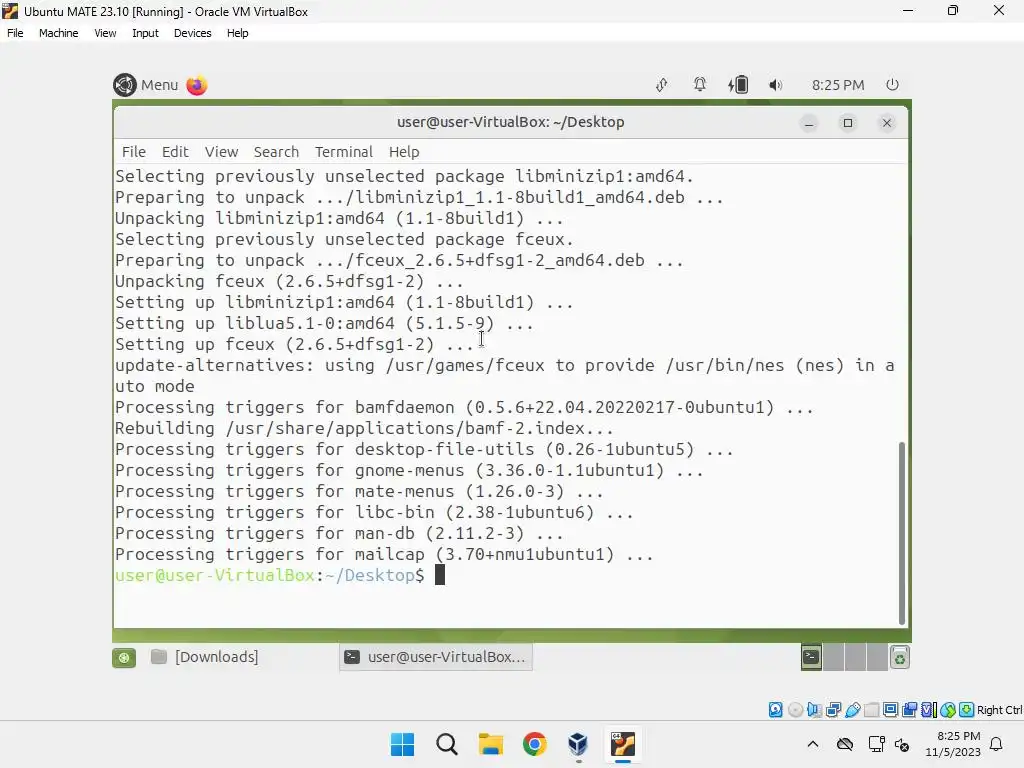The image size is (1024, 768).
Task: Click the USB devices indicator in VirtualBox status bar
Action: coord(852,710)
